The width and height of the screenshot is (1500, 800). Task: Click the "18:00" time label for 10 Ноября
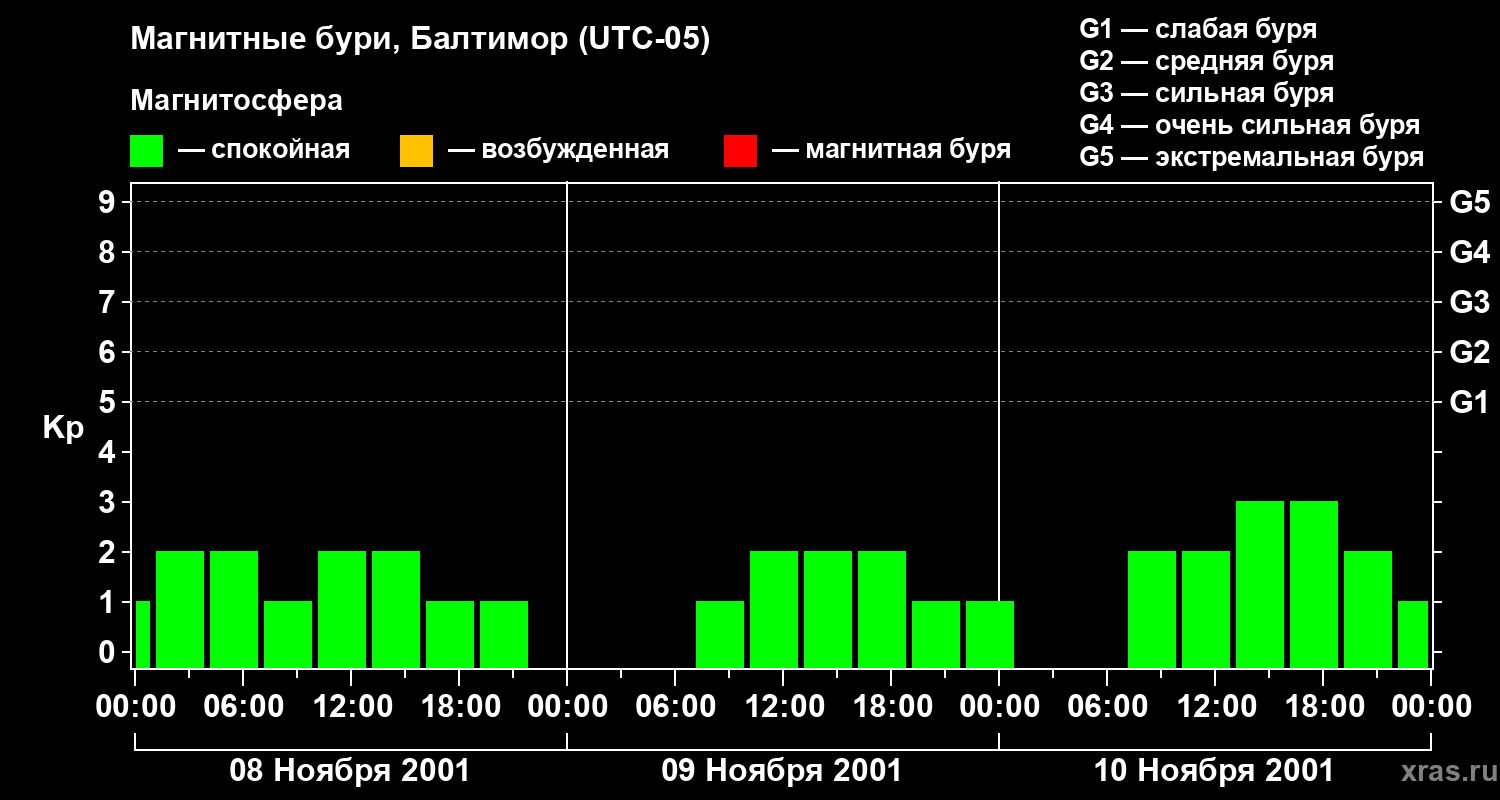pos(1323,706)
